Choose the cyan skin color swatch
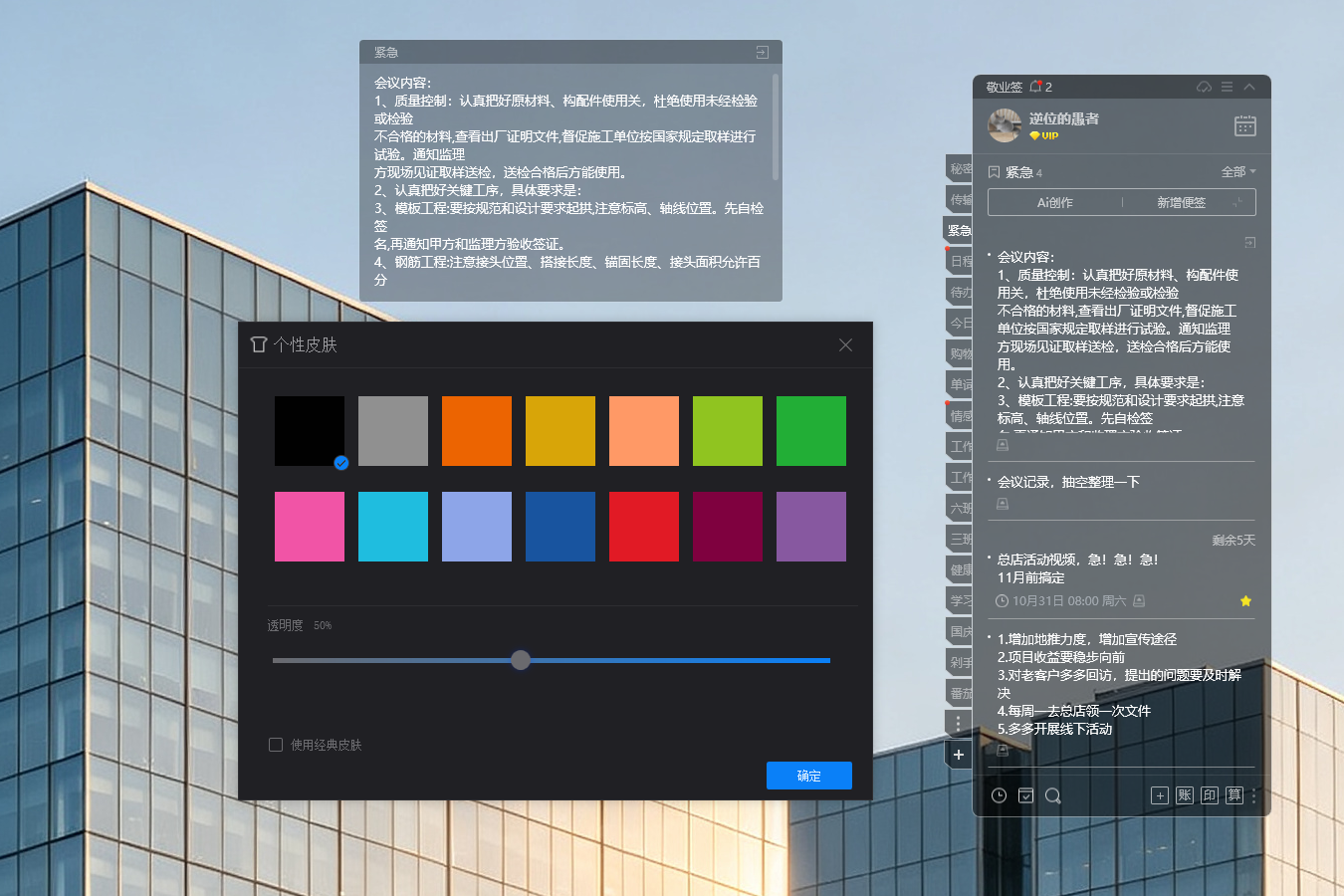Viewport: 1344px width, 896px height. click(x=393, y=527)
